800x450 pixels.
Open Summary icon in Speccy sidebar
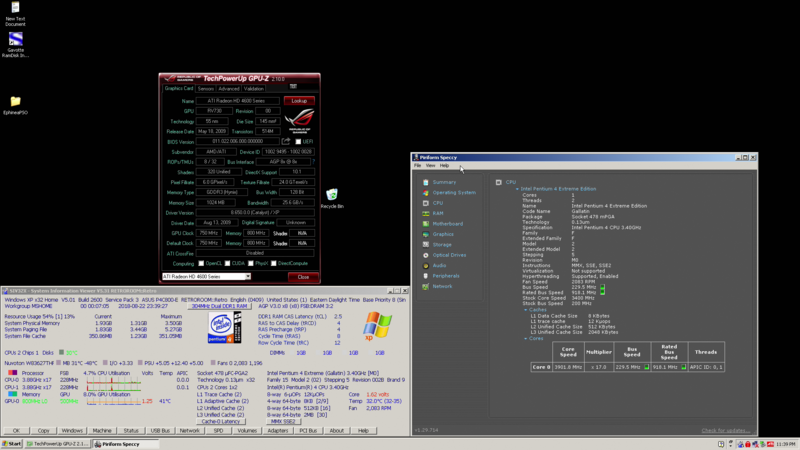426,182
